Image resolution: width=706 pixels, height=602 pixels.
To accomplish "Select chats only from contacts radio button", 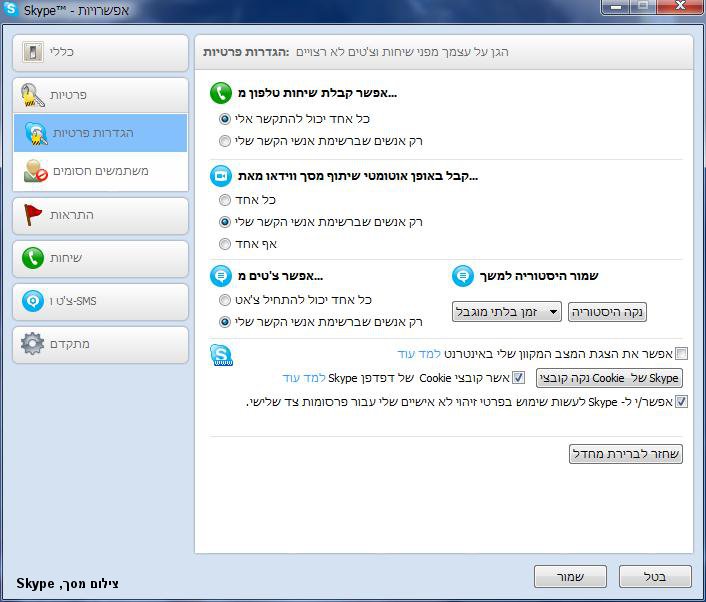I will point(224,322).
